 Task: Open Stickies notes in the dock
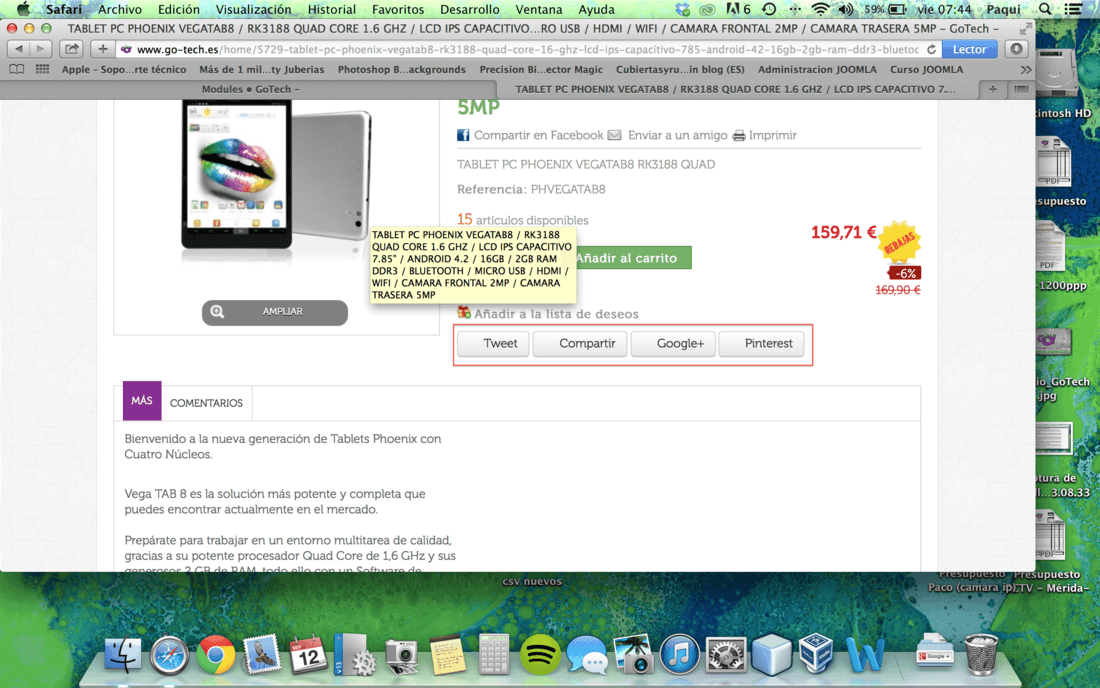coord(448,656)
